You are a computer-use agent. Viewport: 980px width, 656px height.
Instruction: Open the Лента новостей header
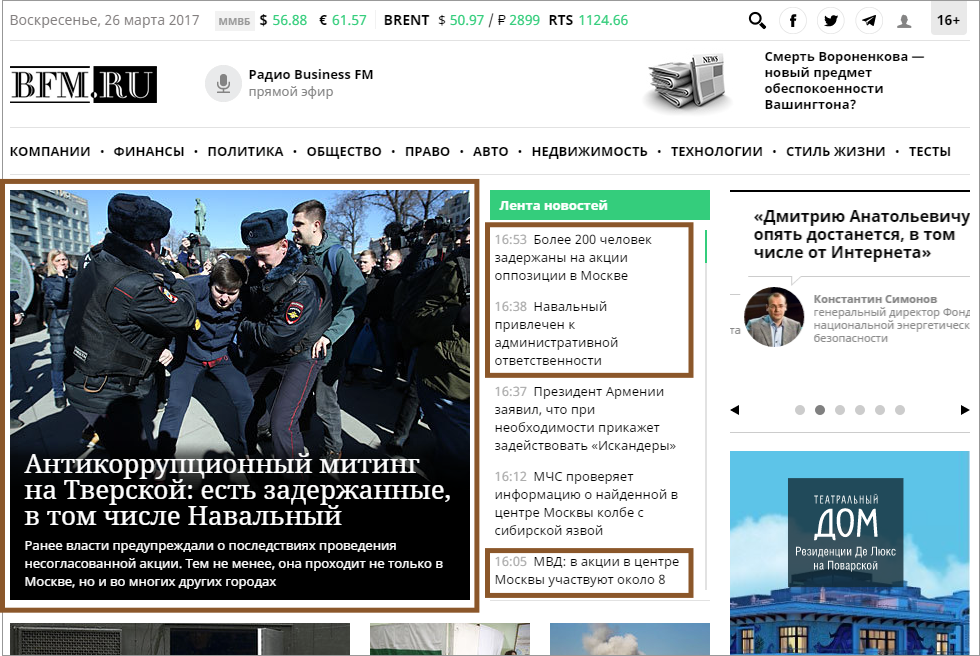[553, 205]
